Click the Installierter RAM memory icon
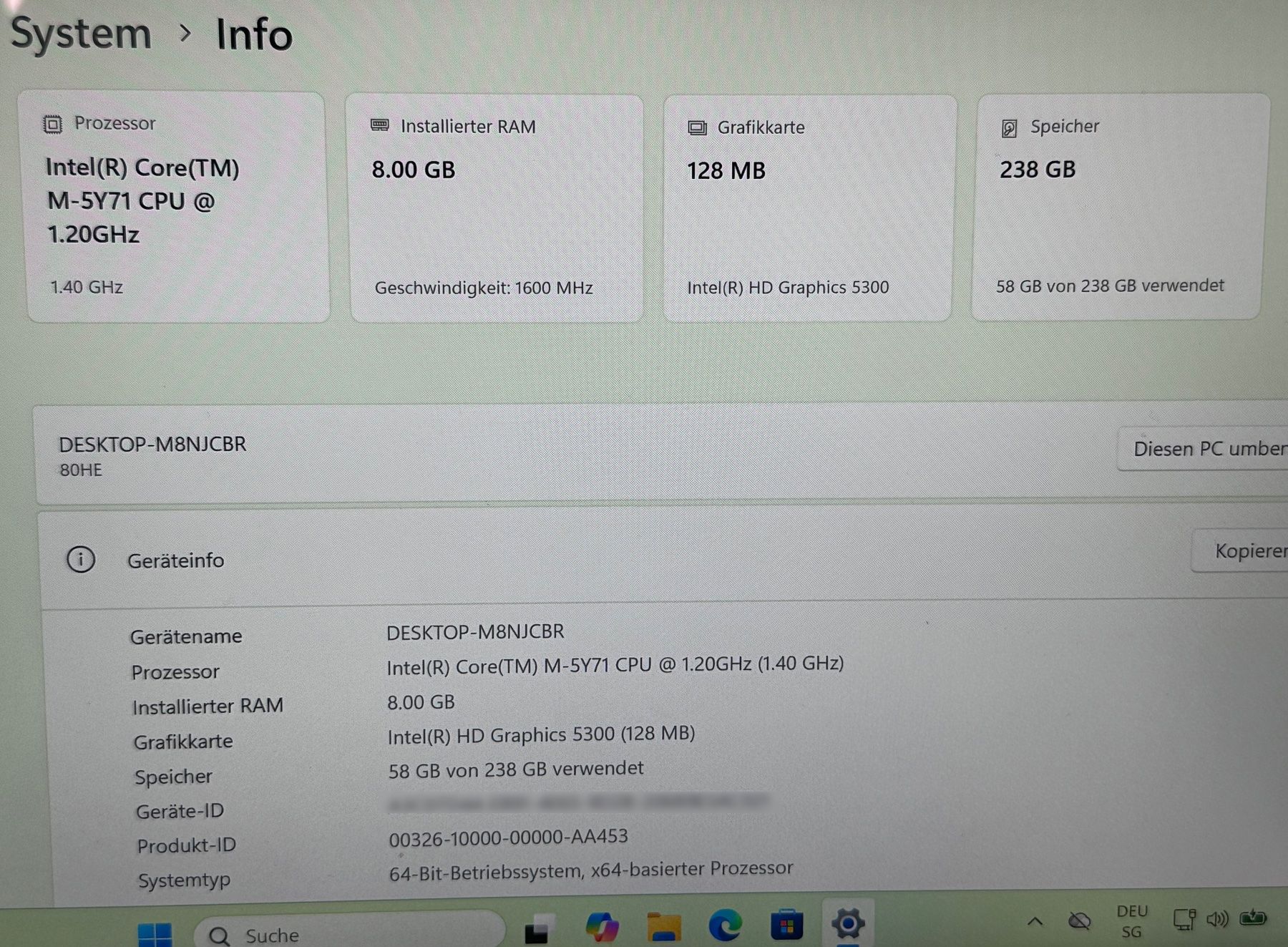Viewport: 1288px width, 947px height. click(380, 126)
